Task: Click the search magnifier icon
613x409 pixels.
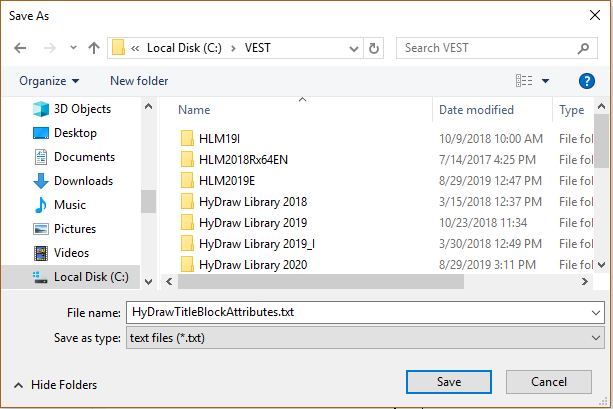Action: 583,48
